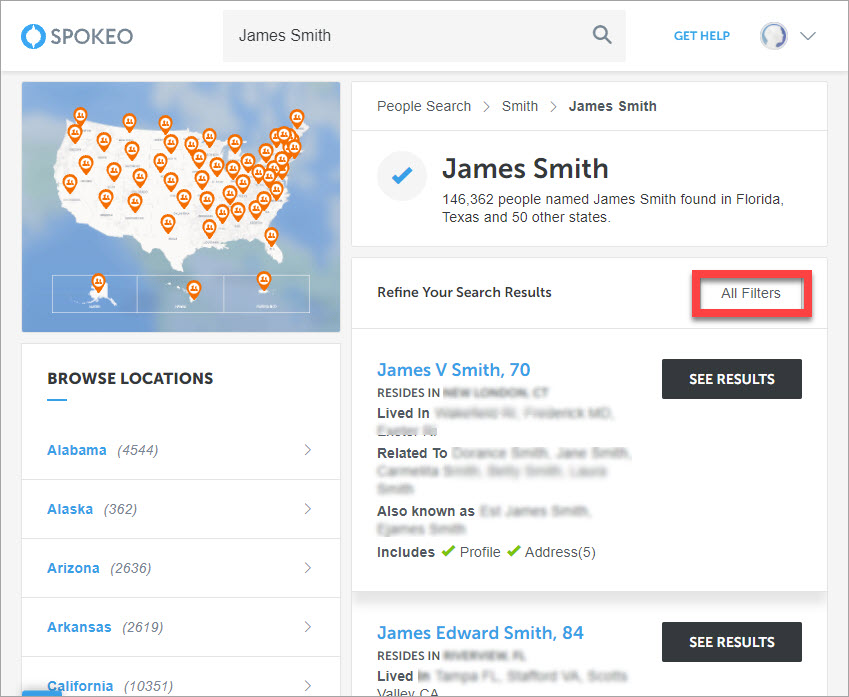Open the user profile avatar
This screenshot has height=697, width=849.
[x=773, y=36]
